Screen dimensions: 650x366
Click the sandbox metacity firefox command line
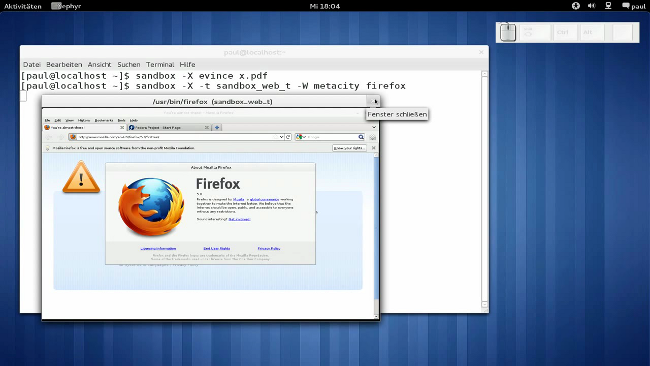pyautogui.click(x=213, y=86)
